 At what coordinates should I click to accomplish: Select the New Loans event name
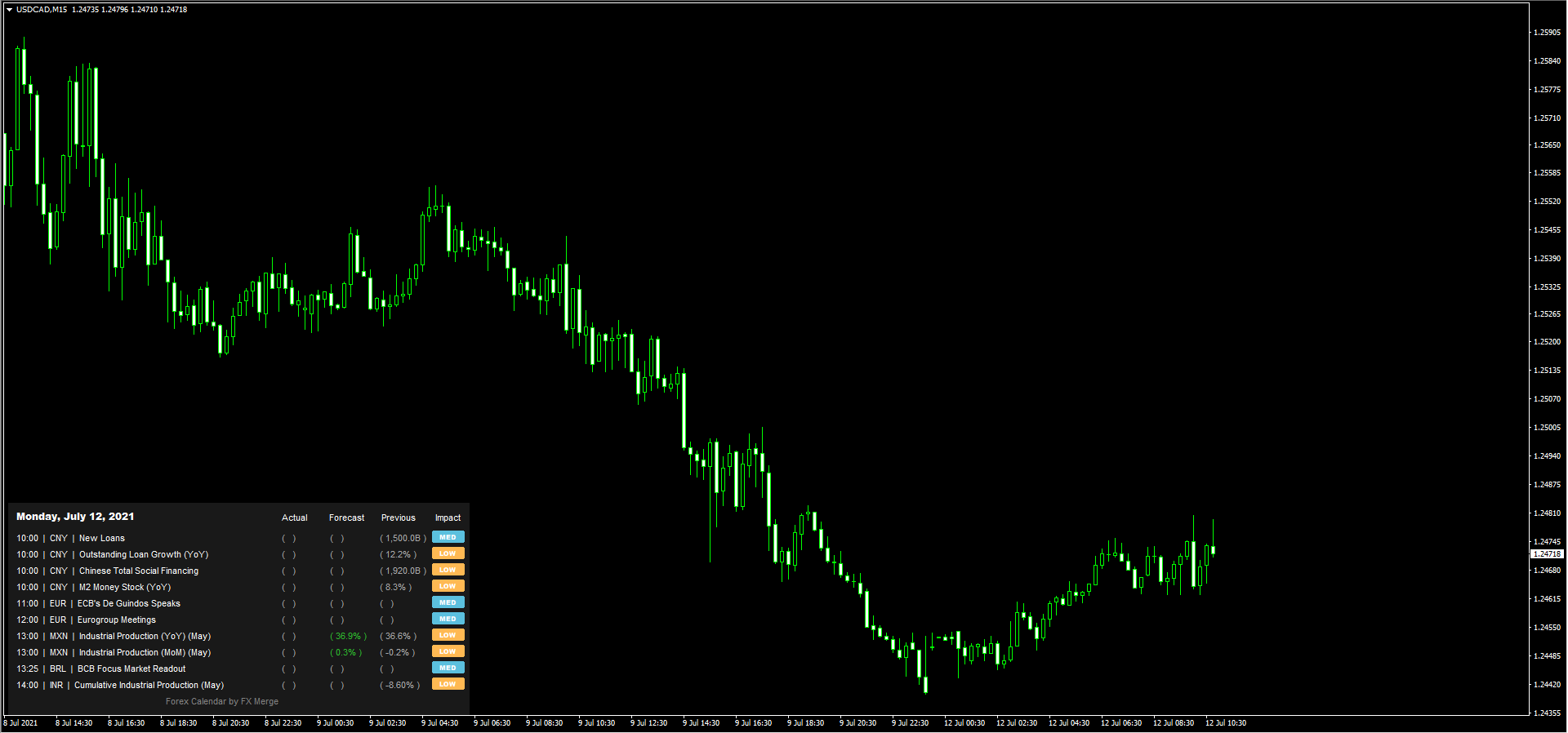(x=102, y=539)
